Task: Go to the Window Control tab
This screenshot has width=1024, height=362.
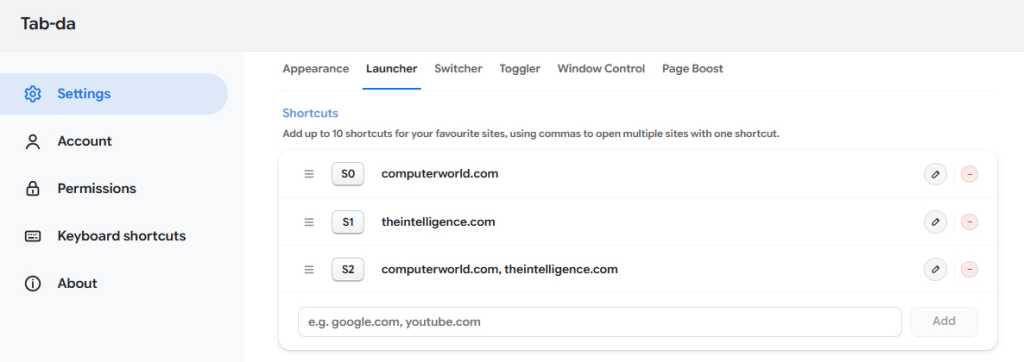Action: coord(601,69)
